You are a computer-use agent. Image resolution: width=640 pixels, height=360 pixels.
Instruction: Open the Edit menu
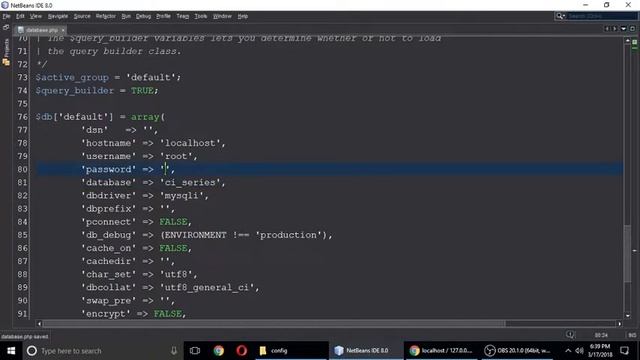(20, 16)
